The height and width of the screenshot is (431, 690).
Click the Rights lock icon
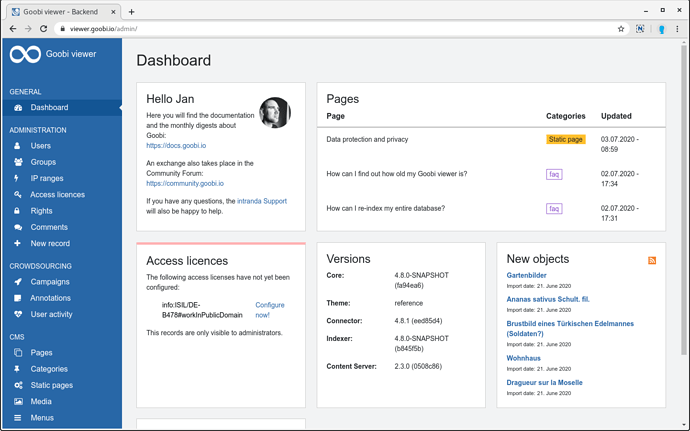coord(17,211)
